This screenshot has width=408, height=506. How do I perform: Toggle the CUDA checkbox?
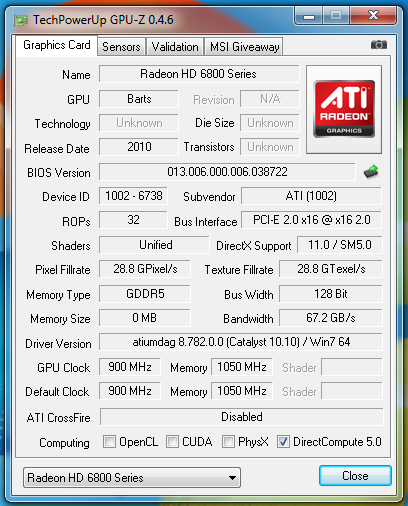172,442
